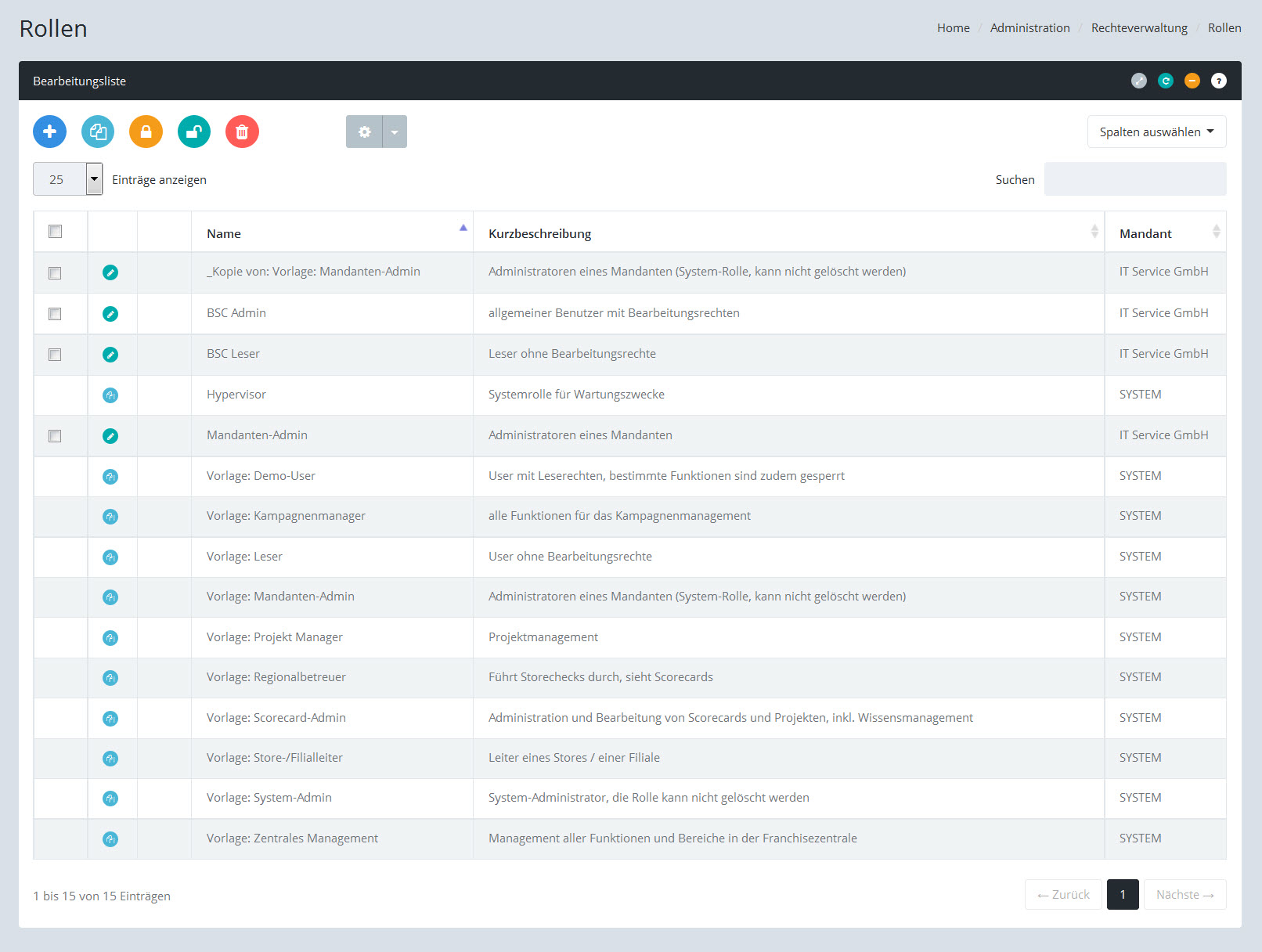Viewport: 1262px width, 952px height.
Task: Select the Mandanten-Admin row checkbox
Action: coord(55,436)
